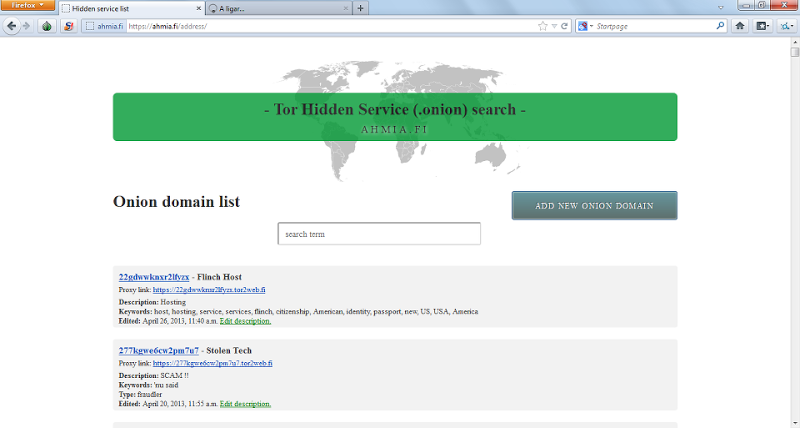Reload the page with the refresh icon
800x428 pixels.
coord(564,26)
